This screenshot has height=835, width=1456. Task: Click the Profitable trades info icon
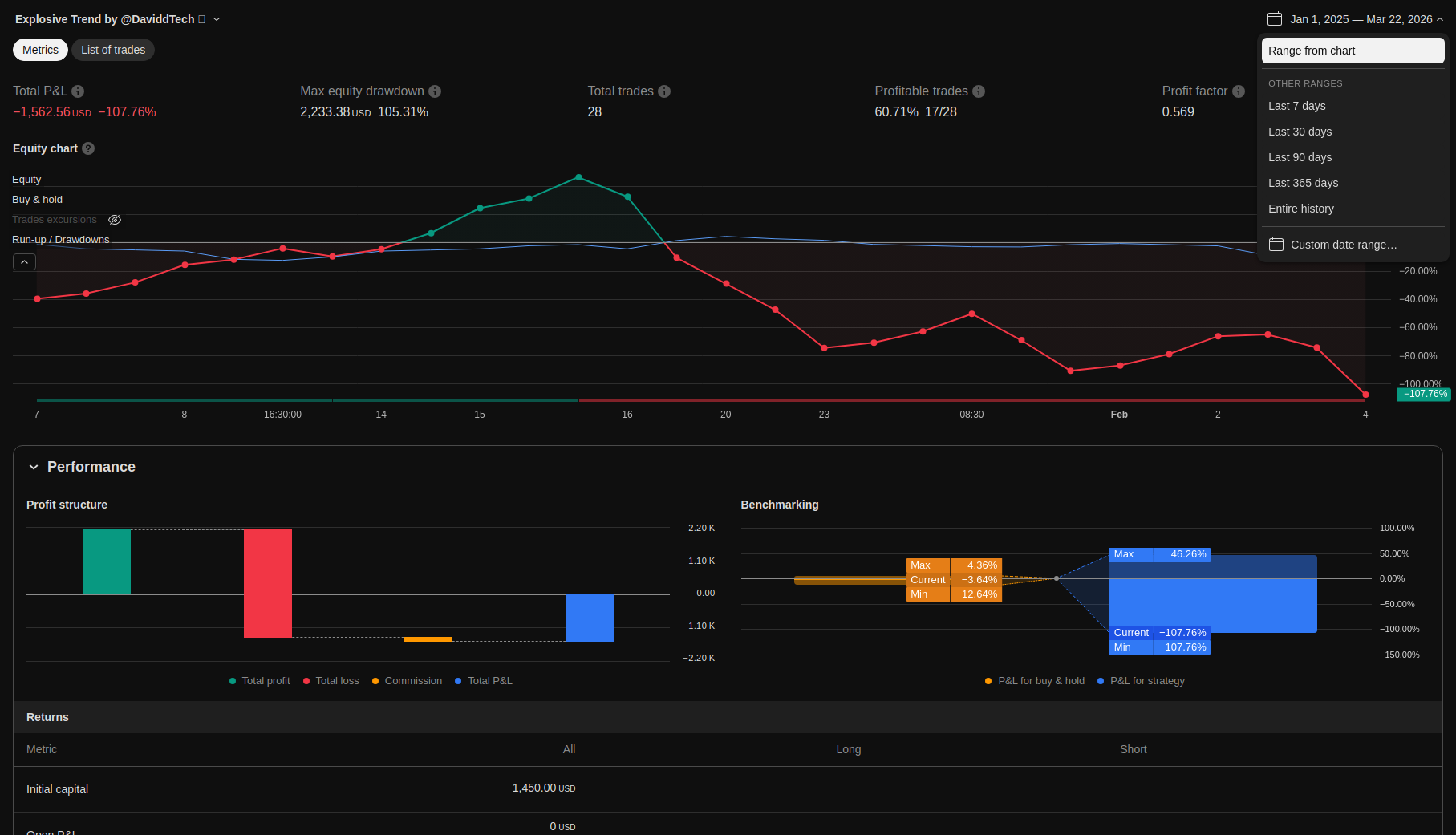coord(979,91)
